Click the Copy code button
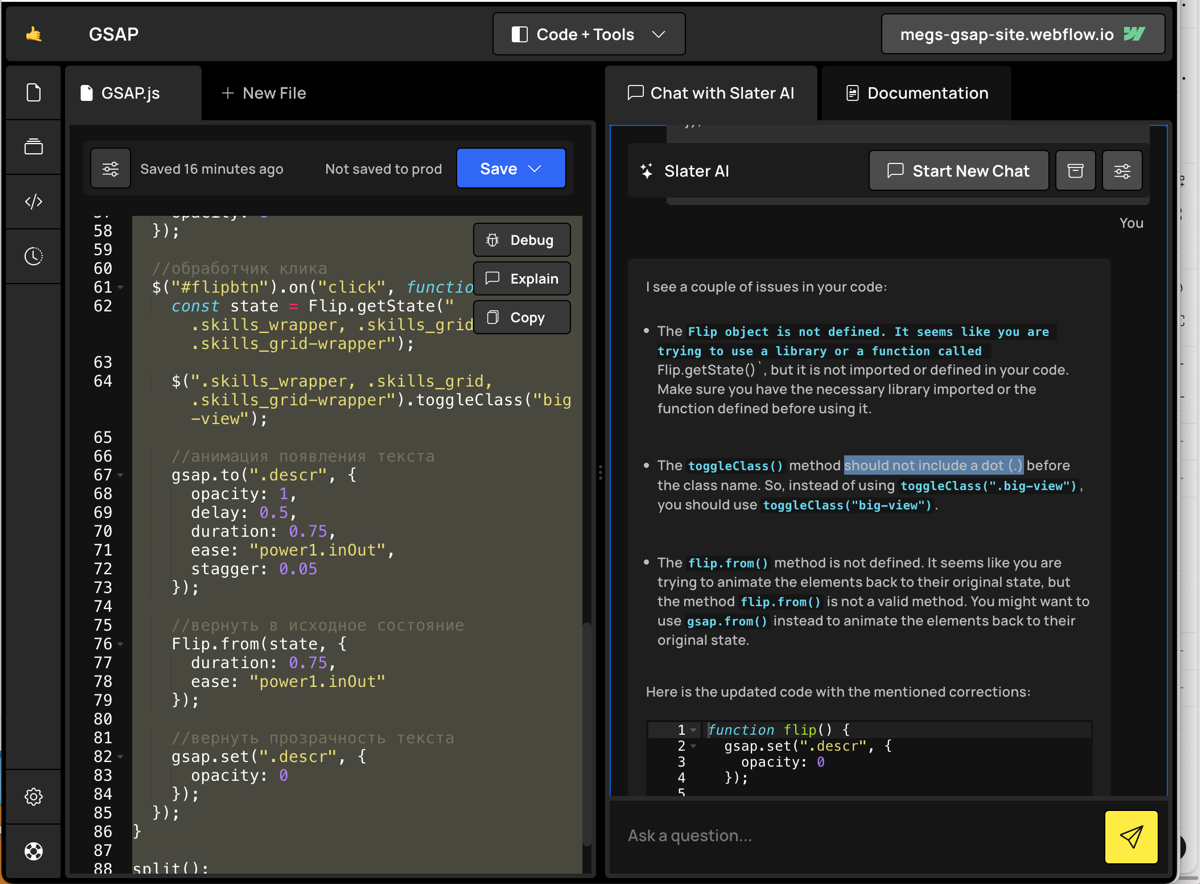Image resolution: width=1200 pixels, height=884 pixels. pyautogui.click(x=521, y=318)
